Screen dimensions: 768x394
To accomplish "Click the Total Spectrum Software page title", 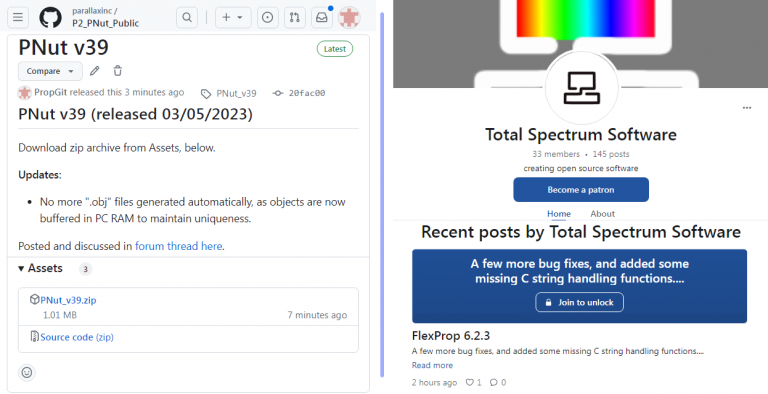I will 581,135.
